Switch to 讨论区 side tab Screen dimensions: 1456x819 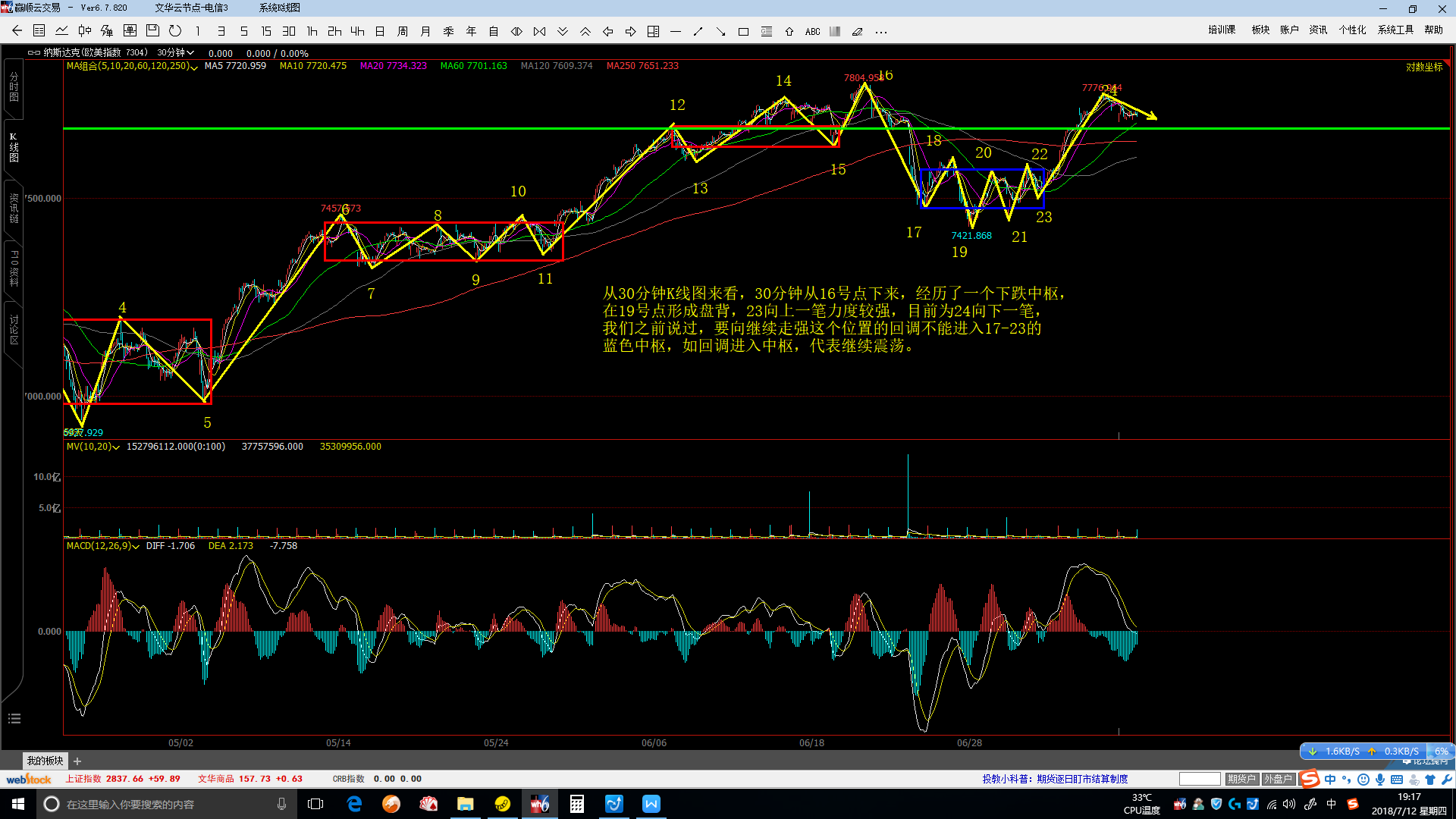[x=14, y=329]
